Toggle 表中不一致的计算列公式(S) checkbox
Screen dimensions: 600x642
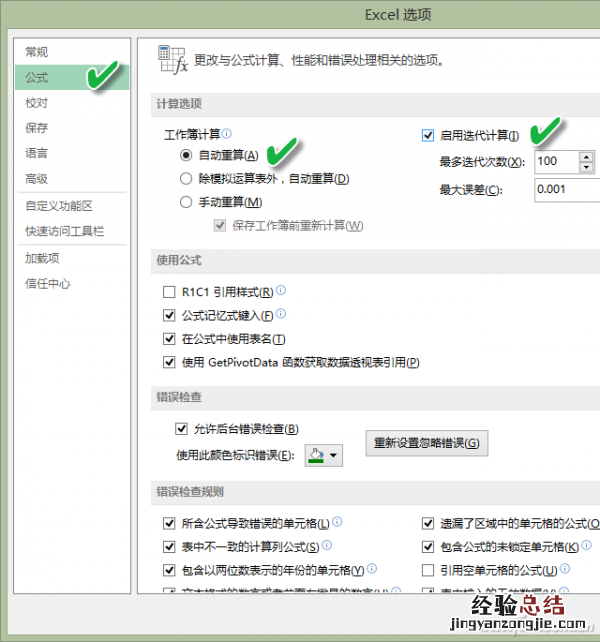(x=169, y=547)
